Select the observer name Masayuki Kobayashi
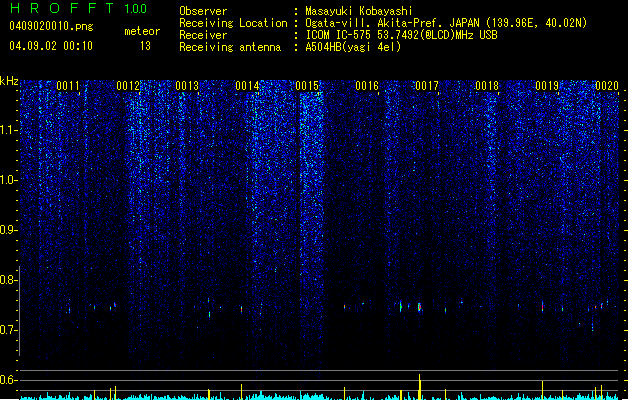 359,11
